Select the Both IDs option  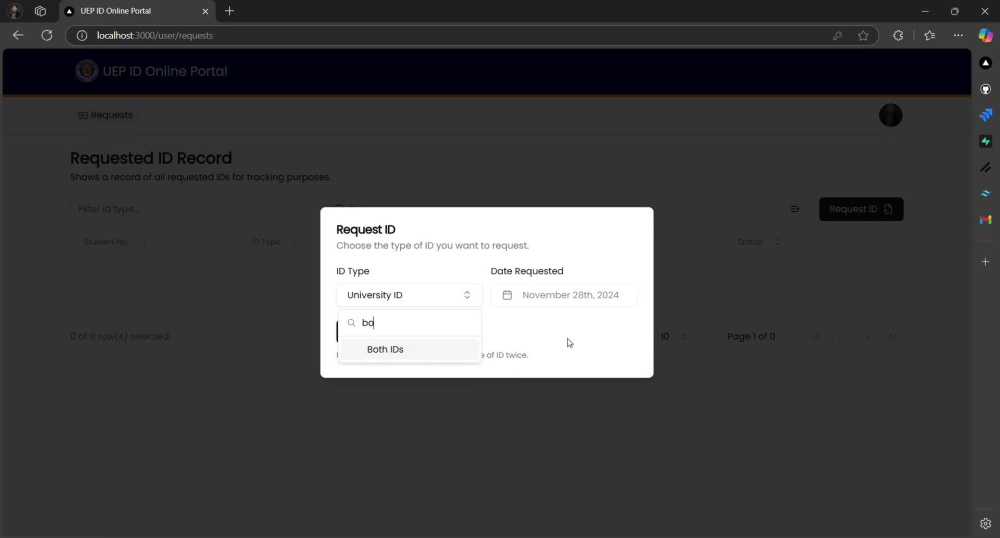pos(409,349)
